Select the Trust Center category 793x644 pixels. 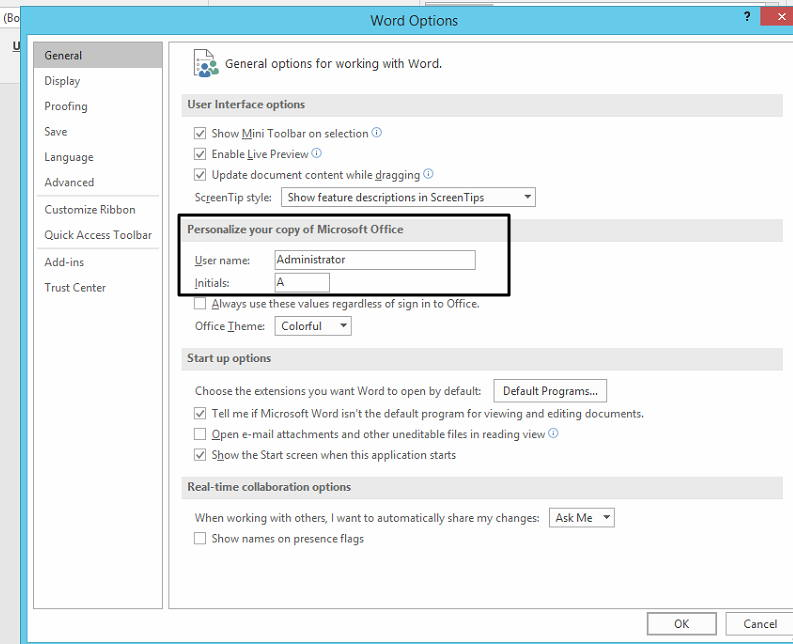(x=75, y=288)
